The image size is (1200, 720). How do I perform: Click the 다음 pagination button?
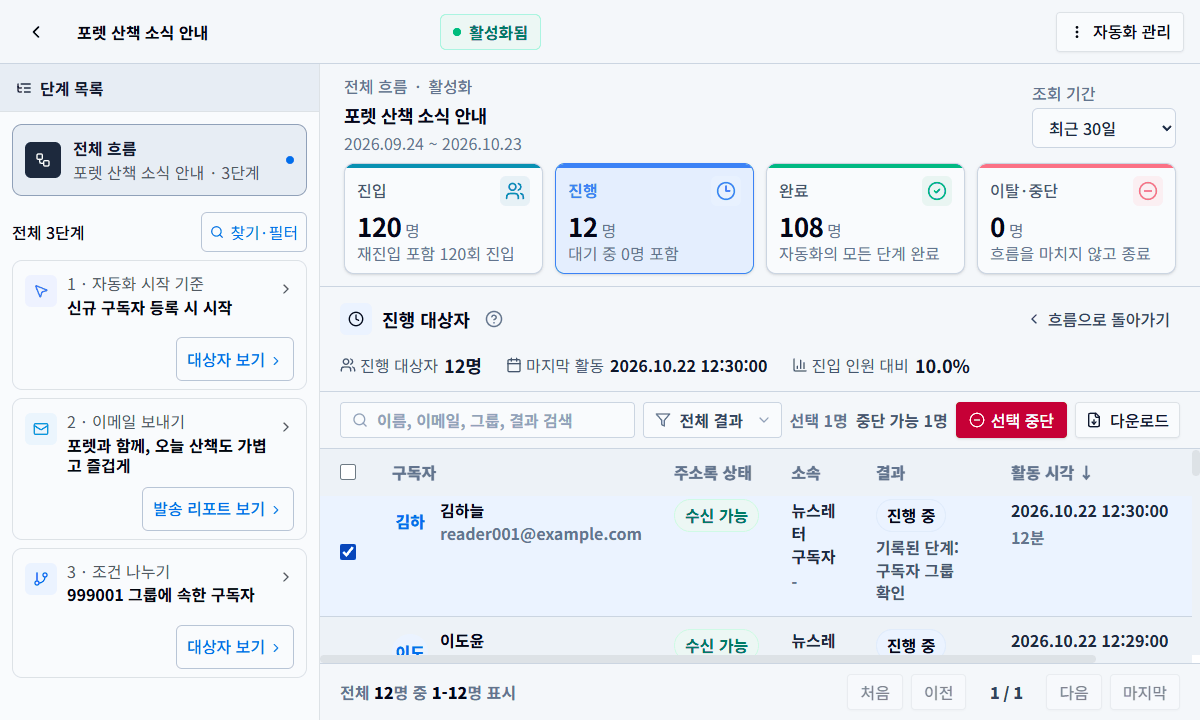[x=1074, y=692]
